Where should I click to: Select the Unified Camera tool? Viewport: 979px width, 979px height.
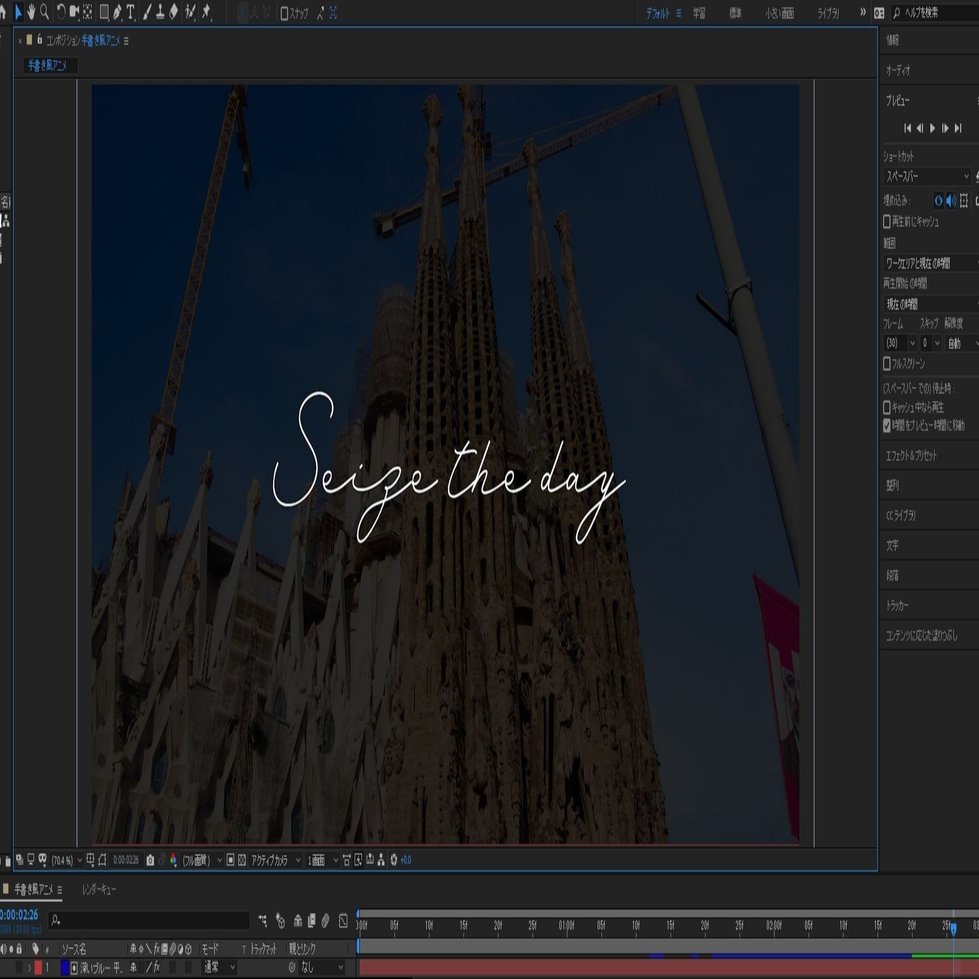tap(74, 12)
